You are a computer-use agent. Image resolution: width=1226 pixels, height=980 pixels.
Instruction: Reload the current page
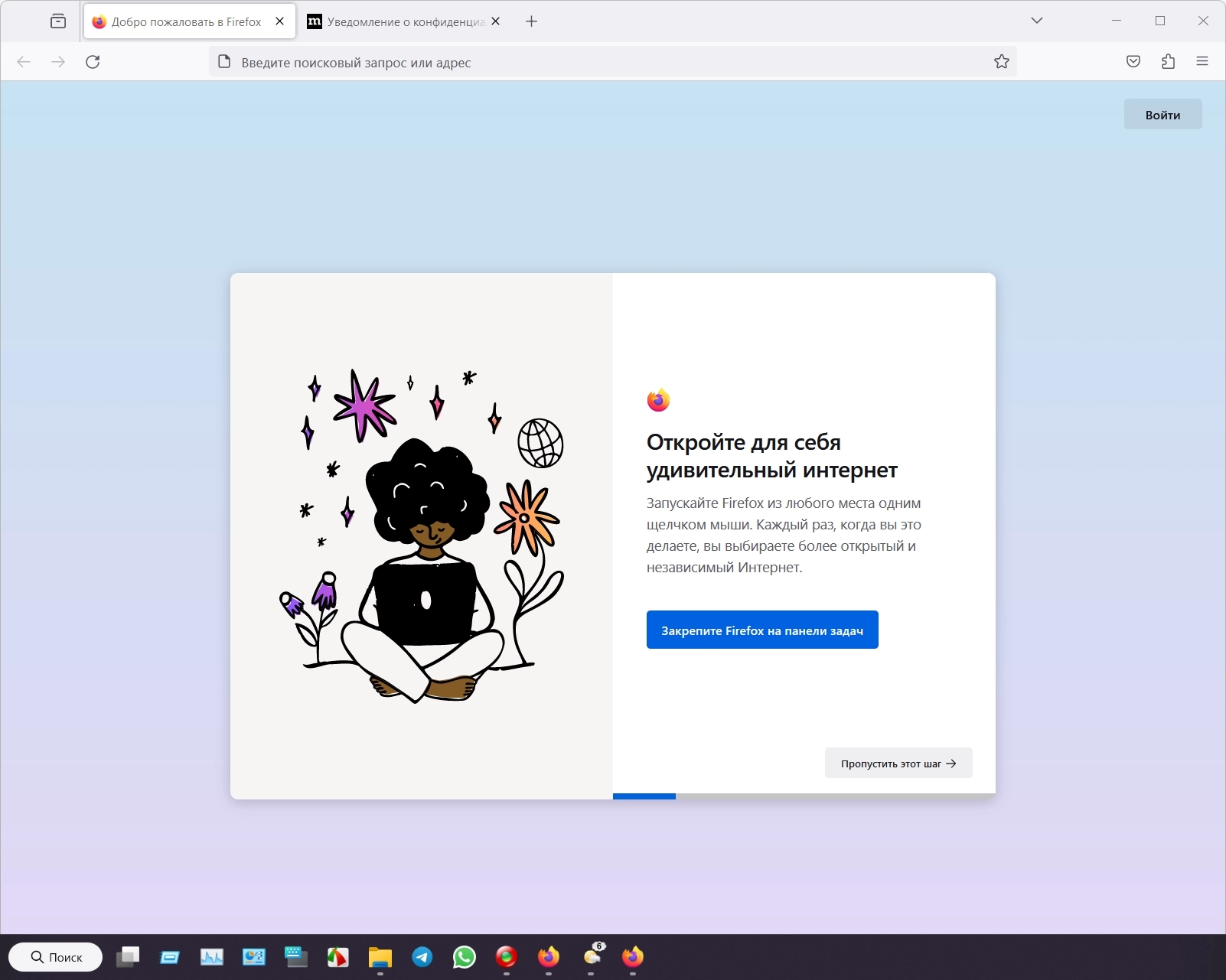click(93, 62)
